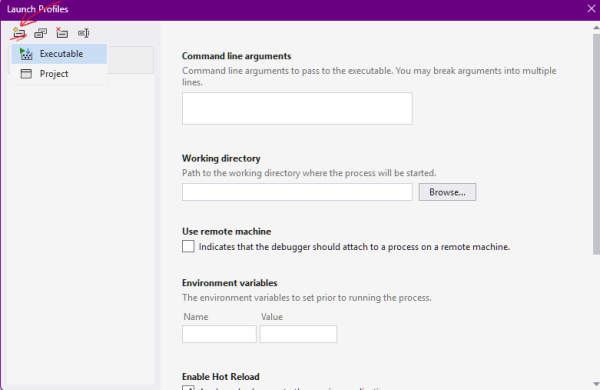The width and height of the screenshot is (600, 390).
Task: Click the Value column label
Action: click(x=272, y=317)
